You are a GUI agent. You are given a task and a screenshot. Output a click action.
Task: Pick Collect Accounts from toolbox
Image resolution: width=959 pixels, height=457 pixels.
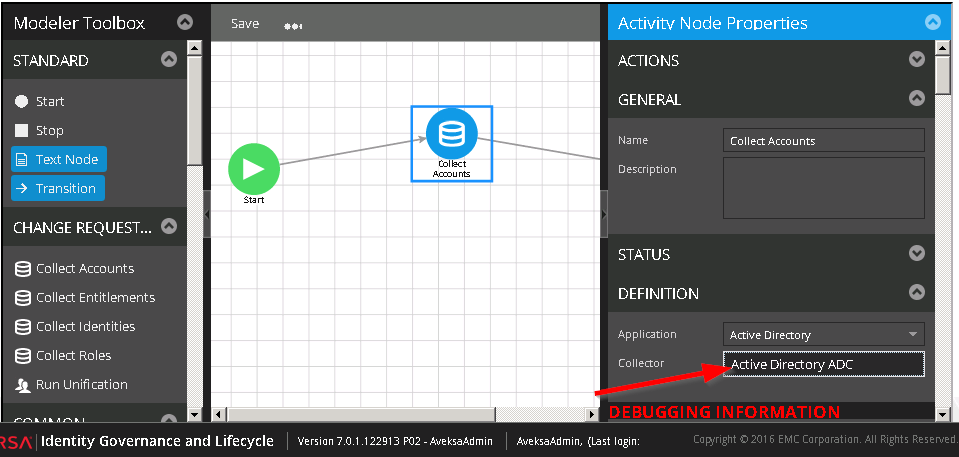[x=74, y=269]
